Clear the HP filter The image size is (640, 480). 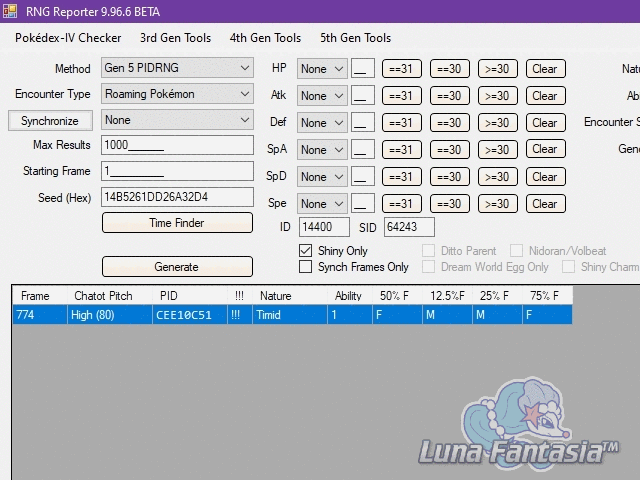click(546, 69)
